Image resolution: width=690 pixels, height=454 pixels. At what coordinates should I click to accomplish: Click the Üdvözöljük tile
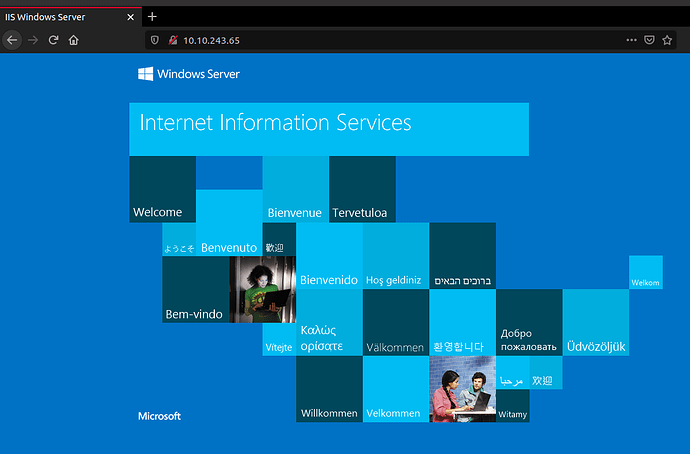[x=596, y=322]
